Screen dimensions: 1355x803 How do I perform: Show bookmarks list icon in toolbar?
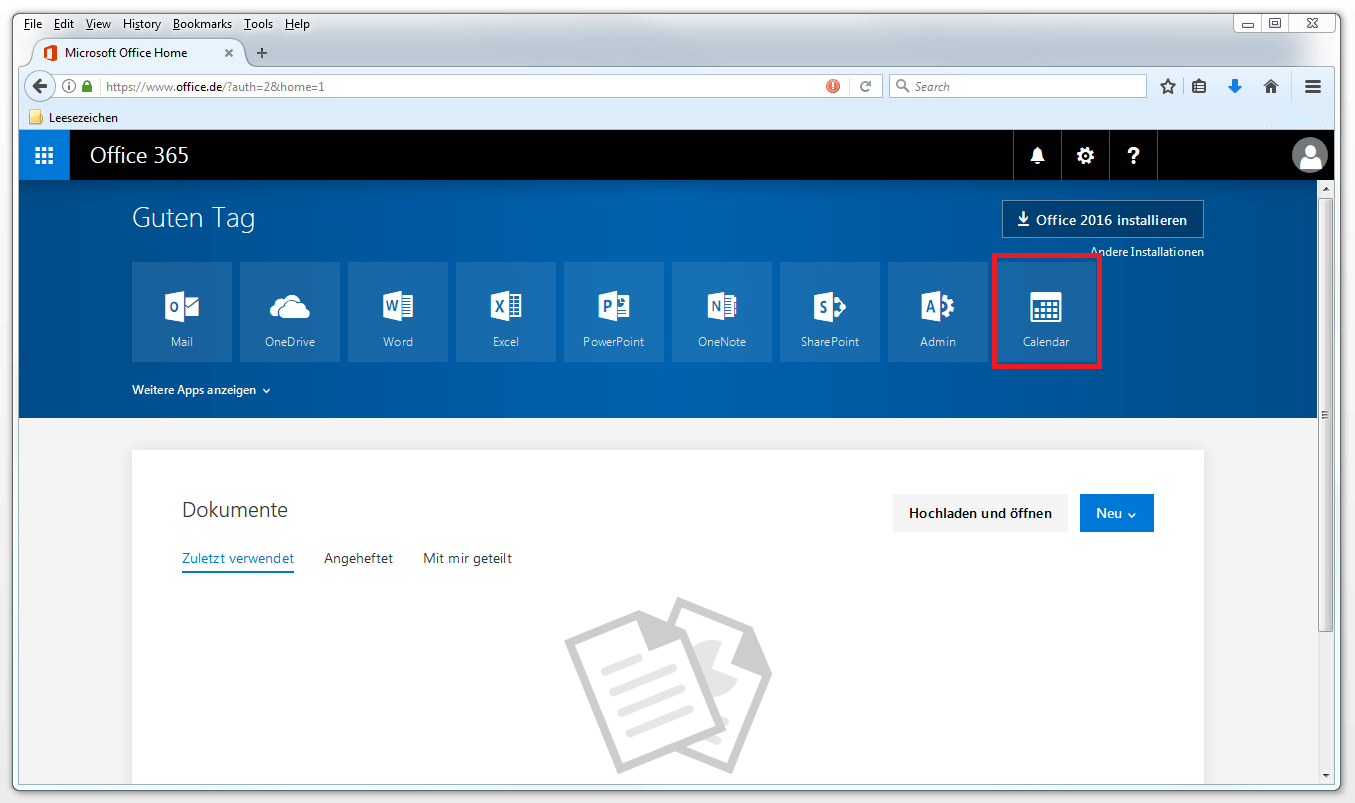coord(1199,87)
